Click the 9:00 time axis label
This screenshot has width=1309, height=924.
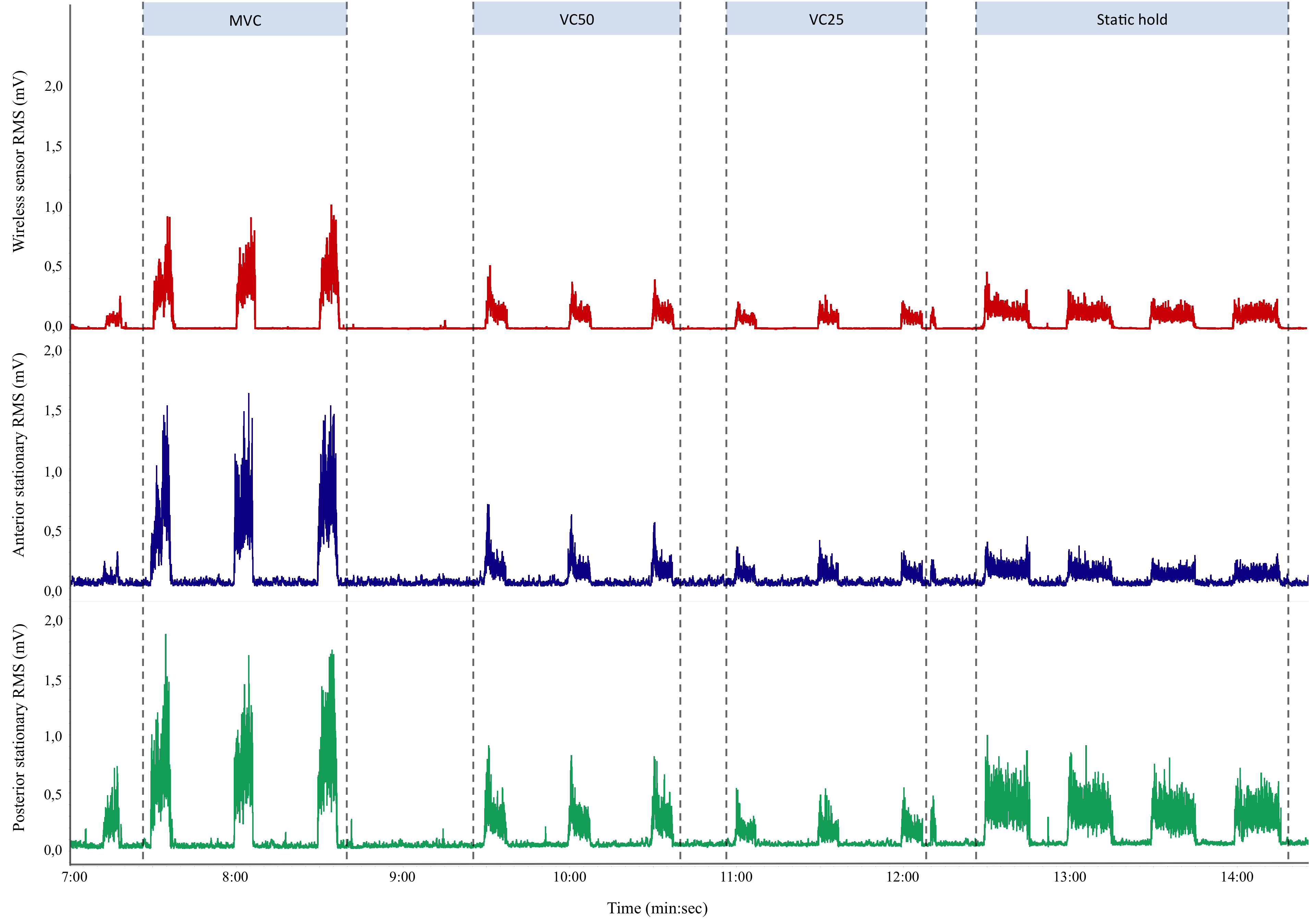click(x=402, y=877)
